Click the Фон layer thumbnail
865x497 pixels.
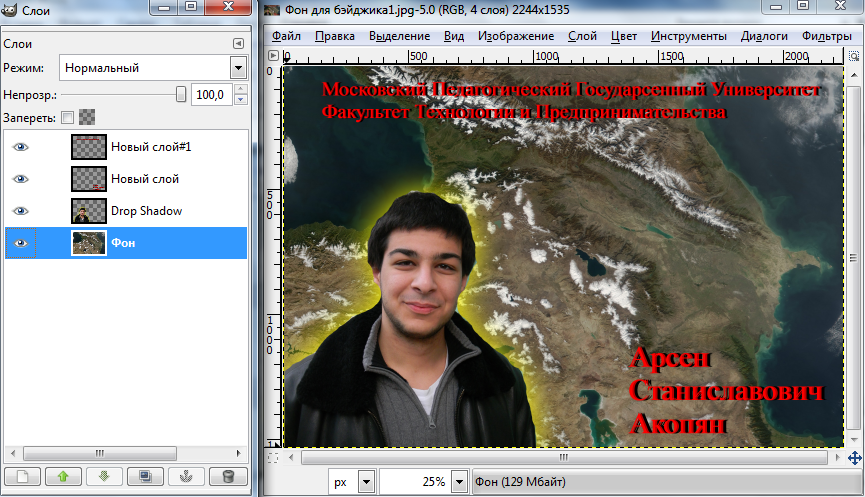(x=89, y=243)
